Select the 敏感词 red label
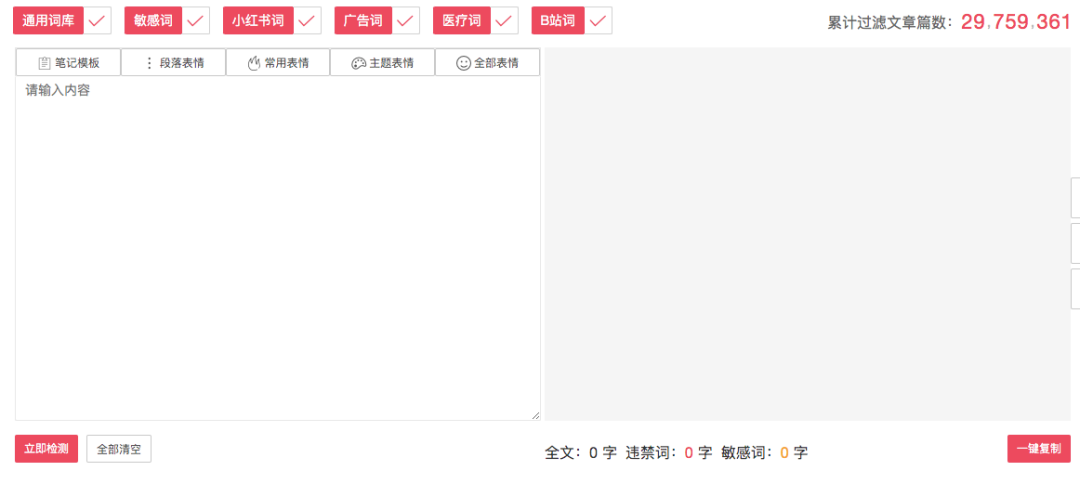The height and width of the screenshot is (484, 1080). (x=154, y=21)
